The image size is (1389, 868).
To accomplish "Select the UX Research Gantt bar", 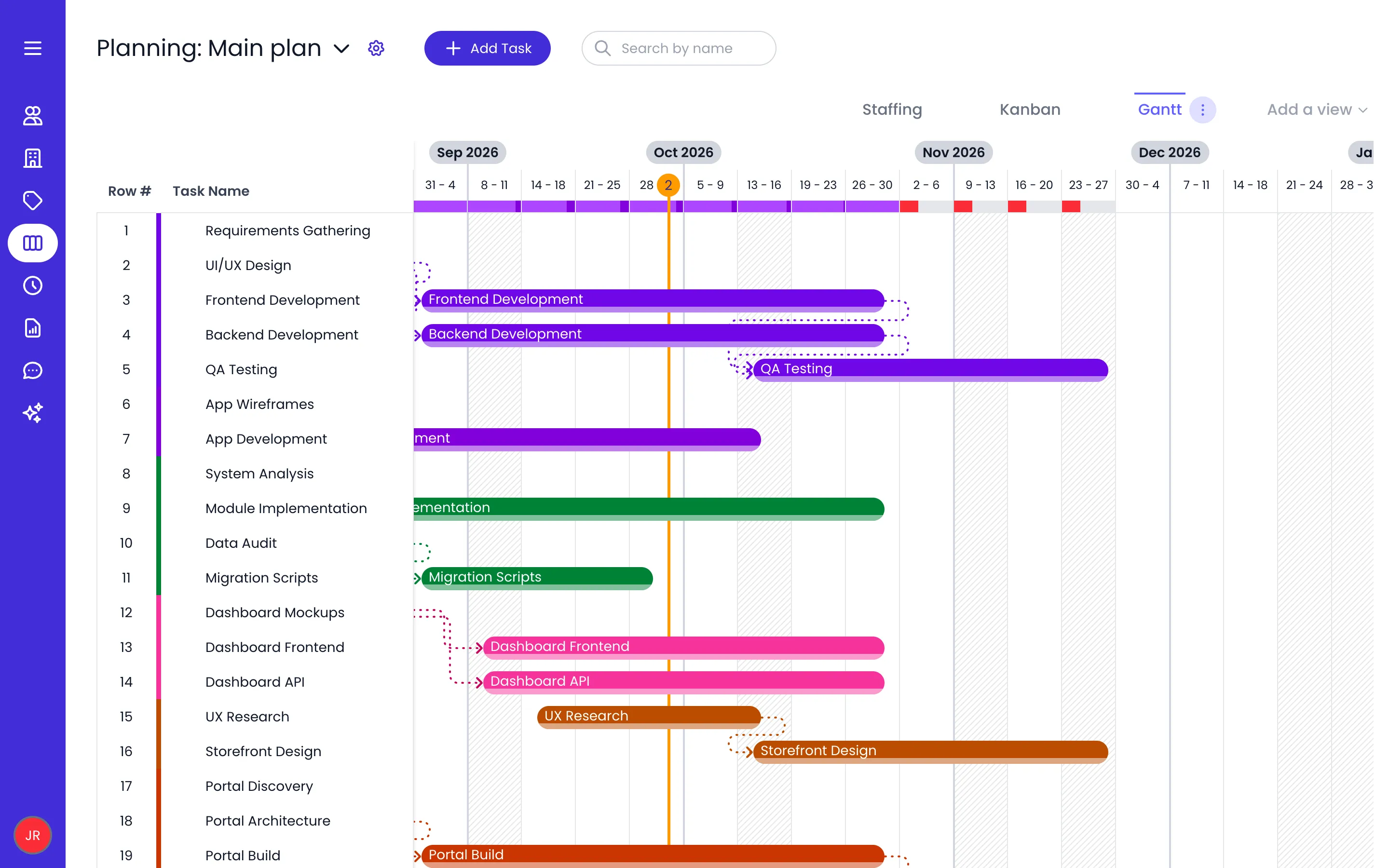I will (x=649, y=717).
